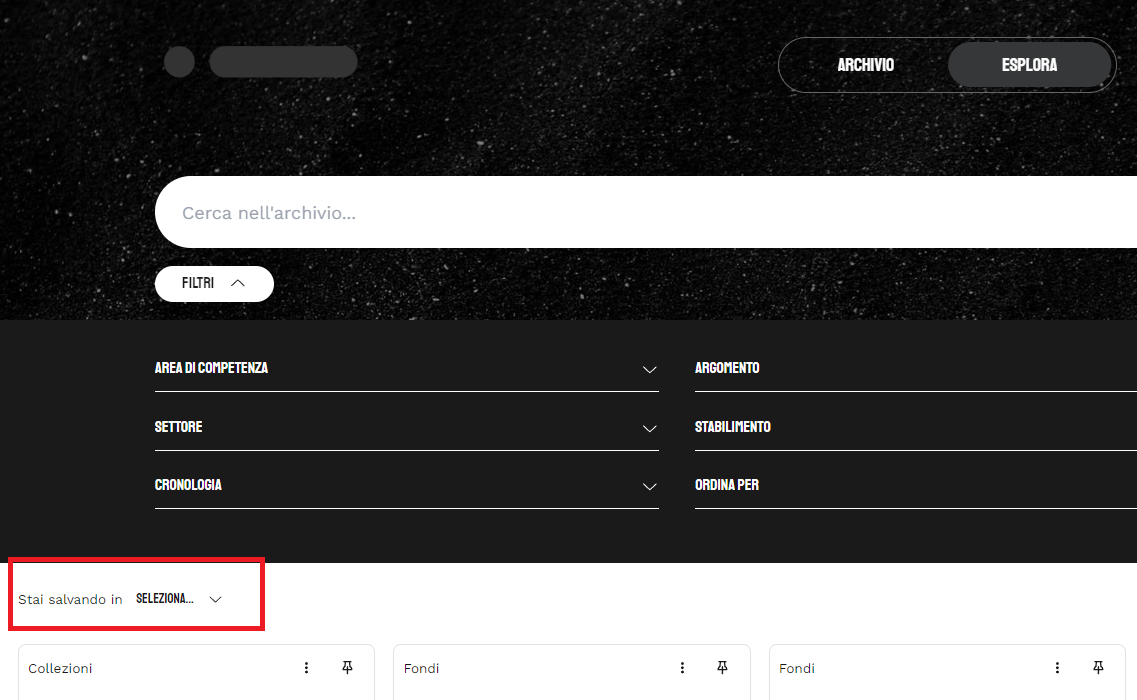Viewport: 1137px width, 700px height.
Task: Click the round site logo in header
Action: tap(179, 62)
